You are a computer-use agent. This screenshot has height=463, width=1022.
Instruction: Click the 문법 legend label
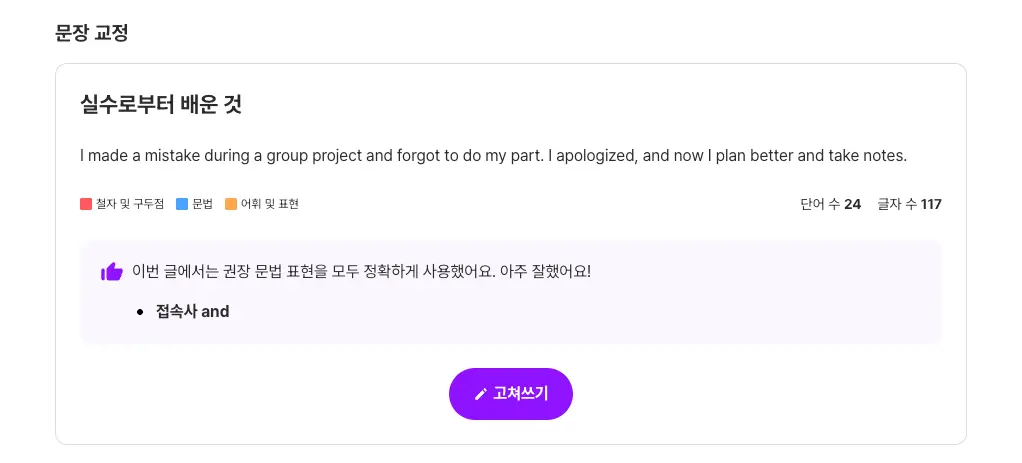202,204
